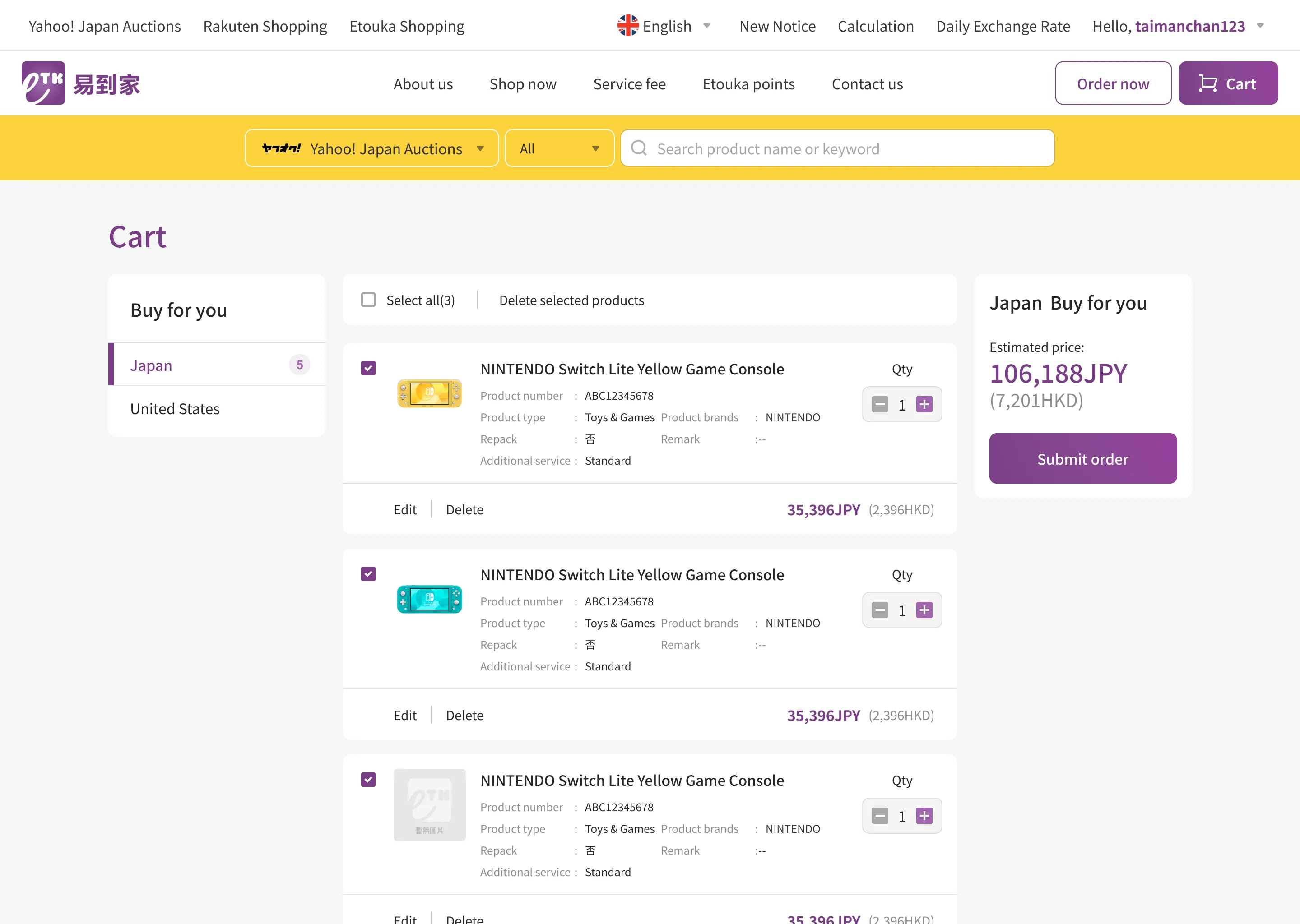Switch to United States in sidebar
The height and width of the screenshot is (924, 1300).
[x=175, y=409]
